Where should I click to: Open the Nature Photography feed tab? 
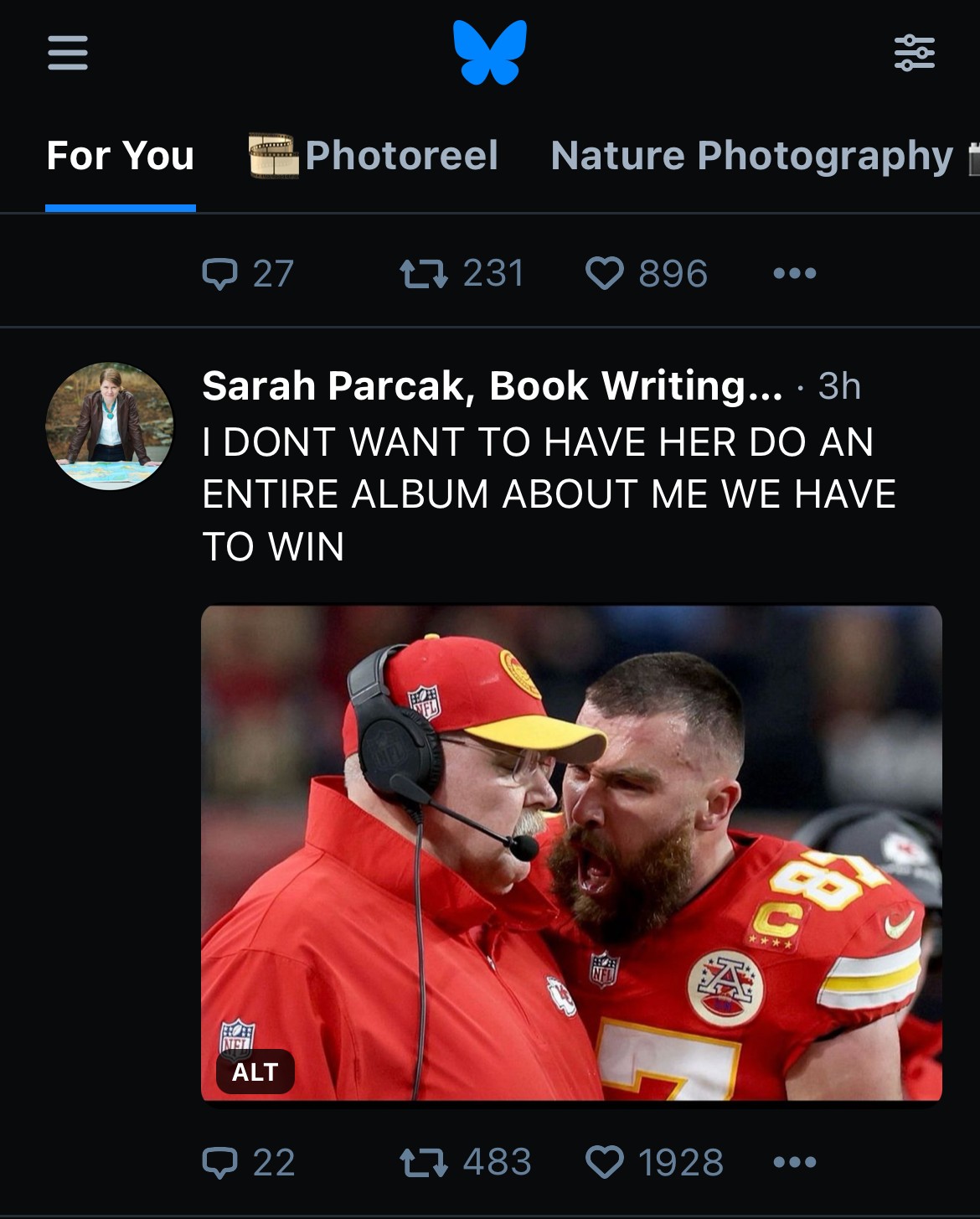(751, 157)
